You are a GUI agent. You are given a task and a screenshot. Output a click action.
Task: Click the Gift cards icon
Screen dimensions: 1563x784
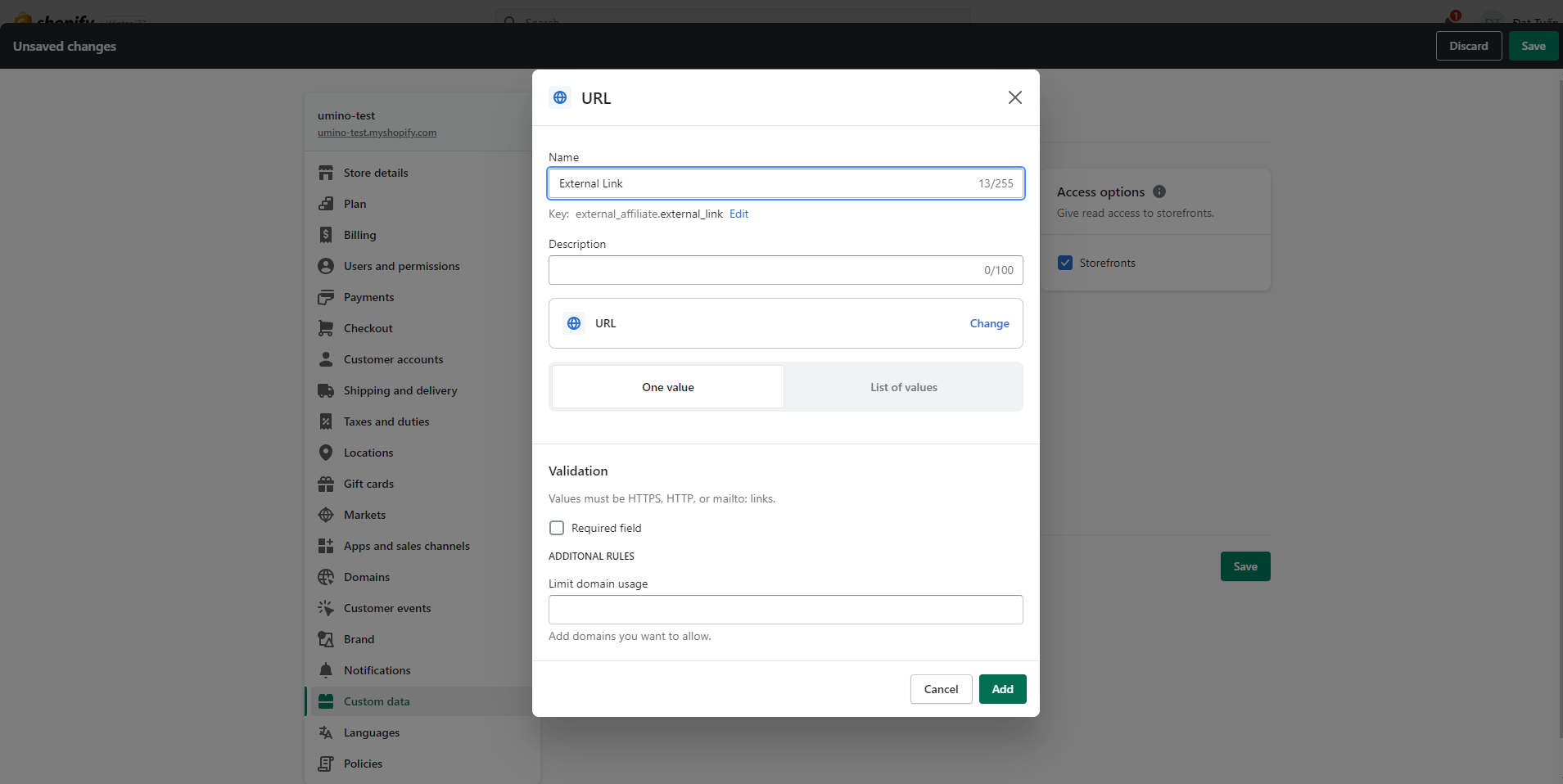coord(326,484)
